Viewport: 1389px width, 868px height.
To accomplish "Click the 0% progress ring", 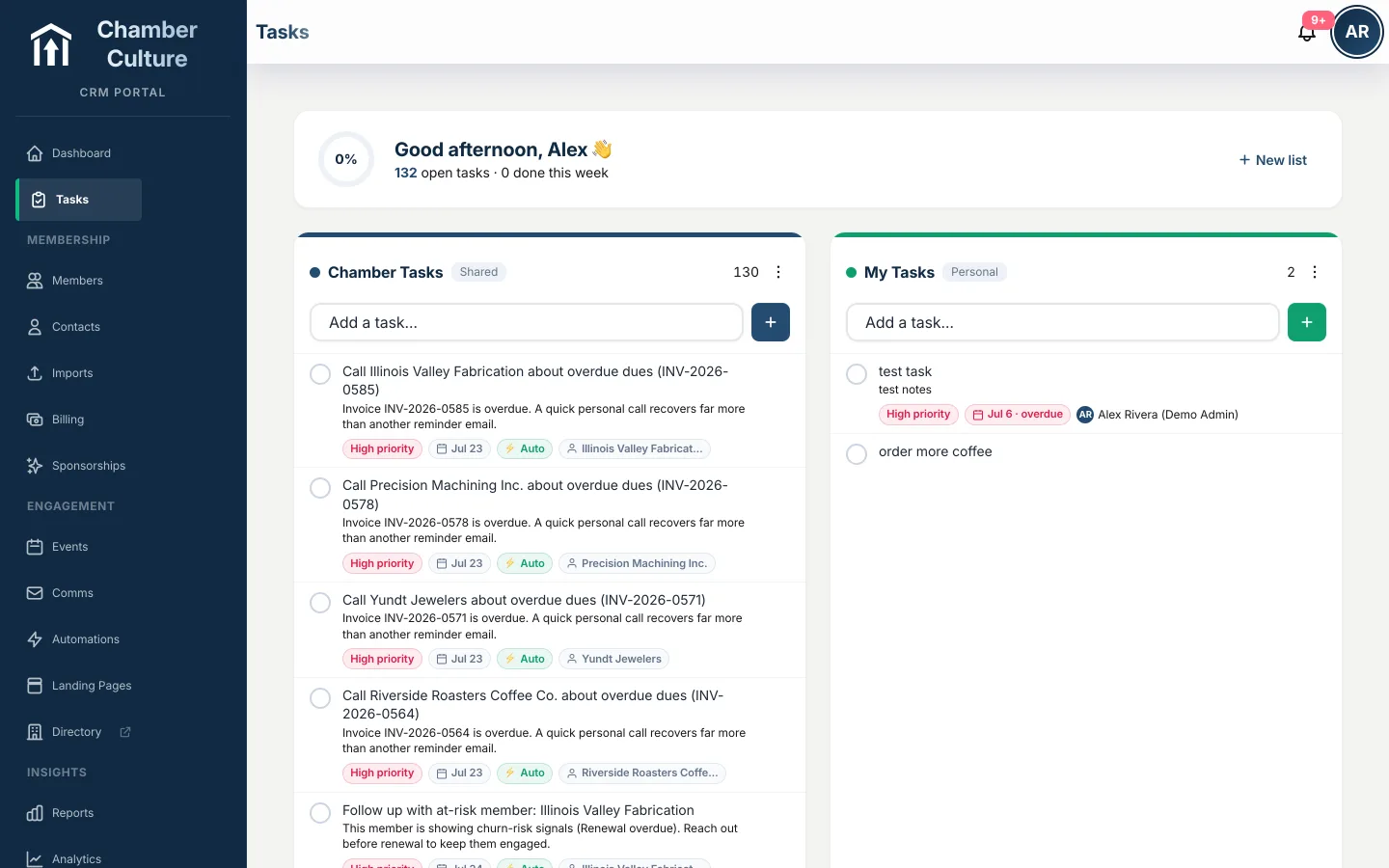I will 346,159.
